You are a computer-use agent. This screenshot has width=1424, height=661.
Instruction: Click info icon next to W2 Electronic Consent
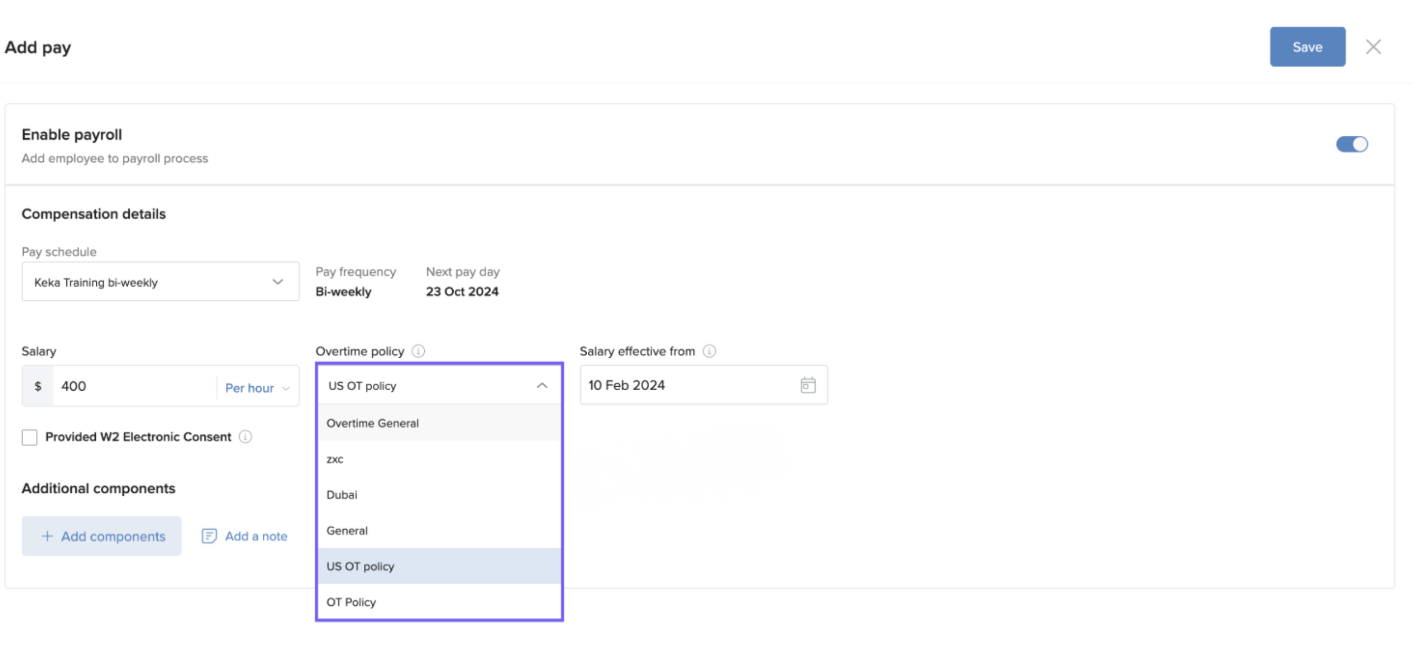click(245, 437)
